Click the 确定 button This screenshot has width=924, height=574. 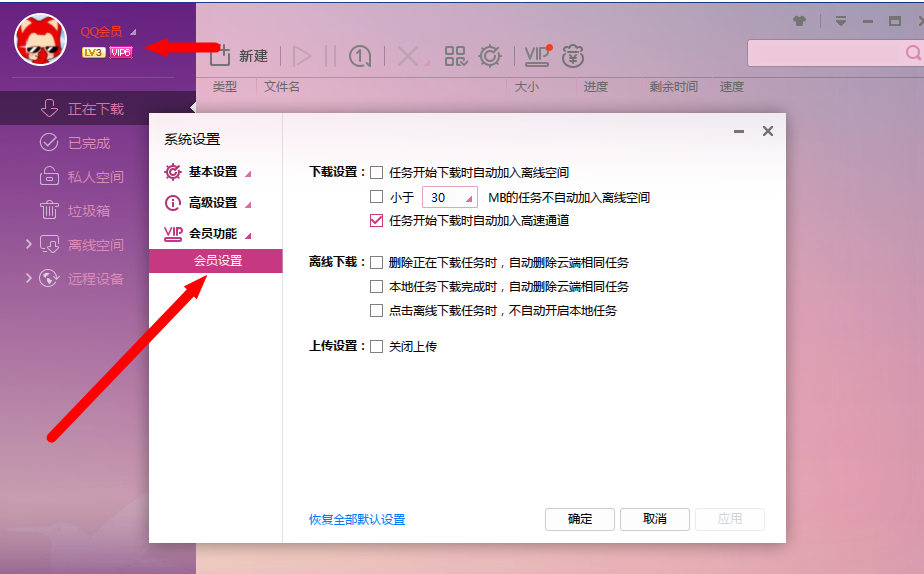pos(579,518)
